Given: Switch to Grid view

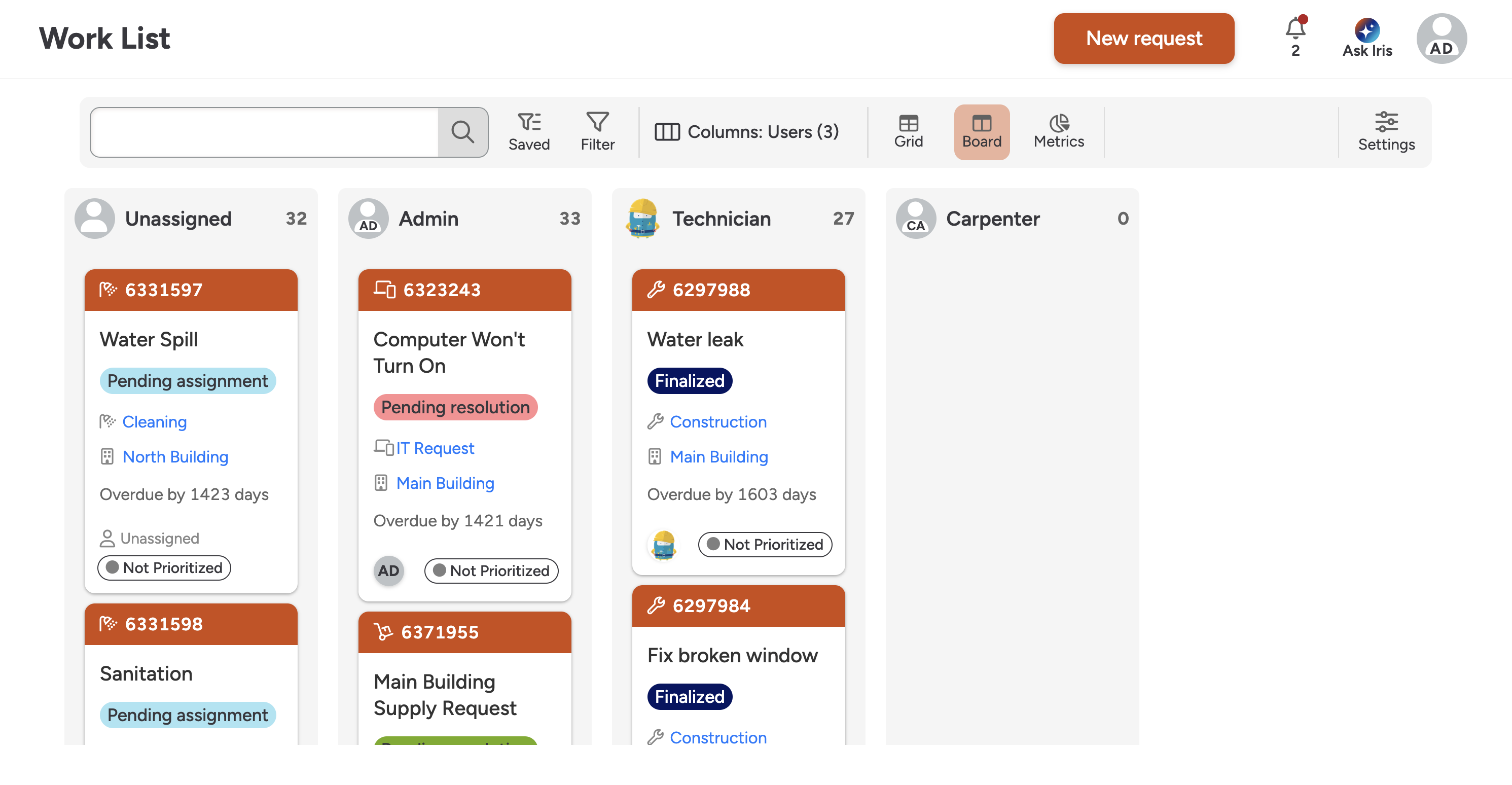Looking at the screenshot, I should pyautogui.click(x=908, y=131).
